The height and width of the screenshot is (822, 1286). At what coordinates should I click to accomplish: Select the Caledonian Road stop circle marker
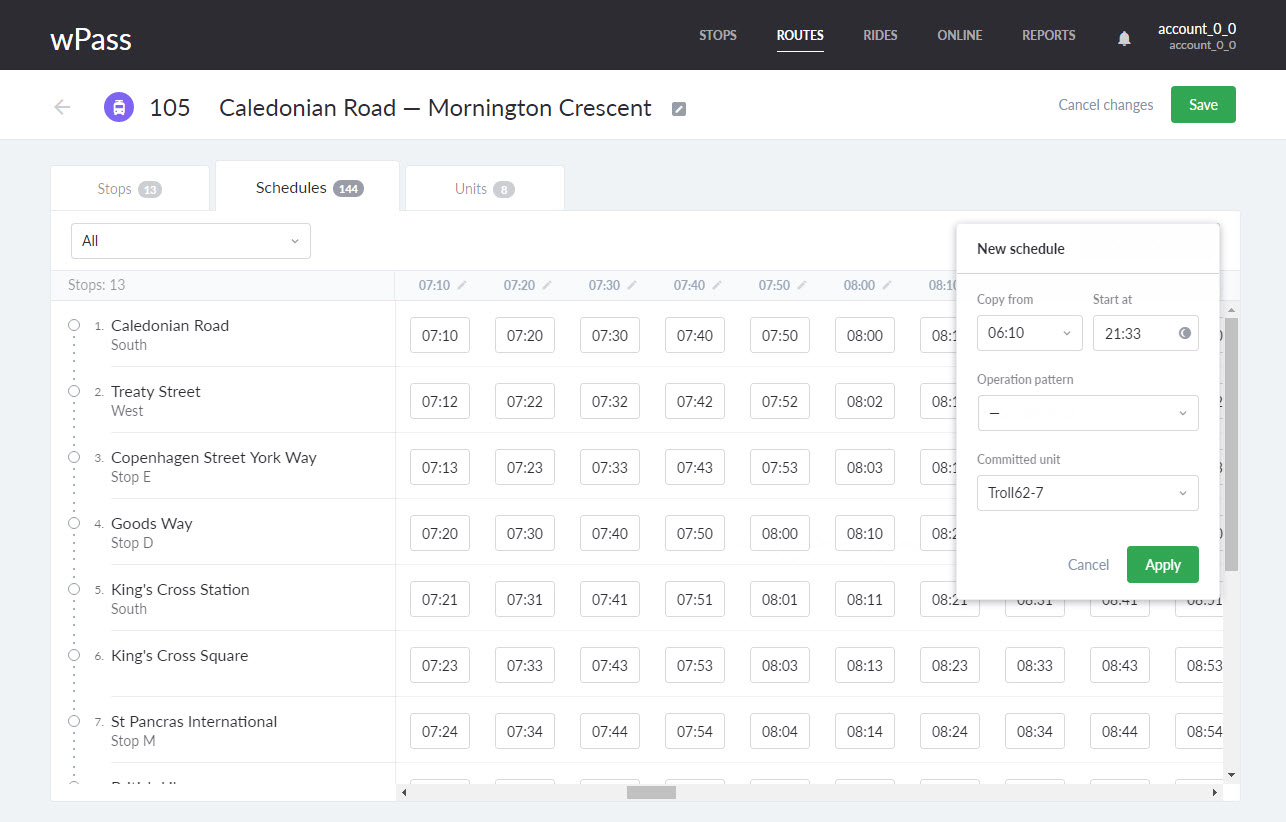[x=74, y=326]
